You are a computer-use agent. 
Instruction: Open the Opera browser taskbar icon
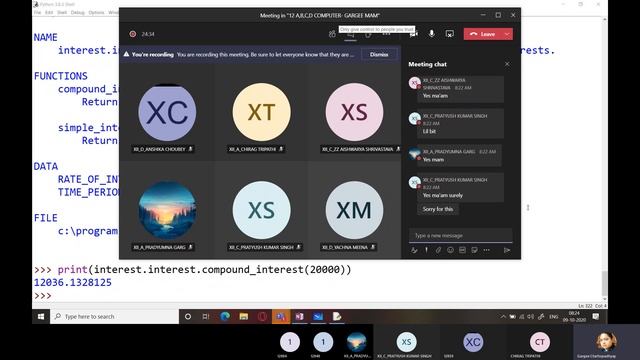tap(262, 316)
